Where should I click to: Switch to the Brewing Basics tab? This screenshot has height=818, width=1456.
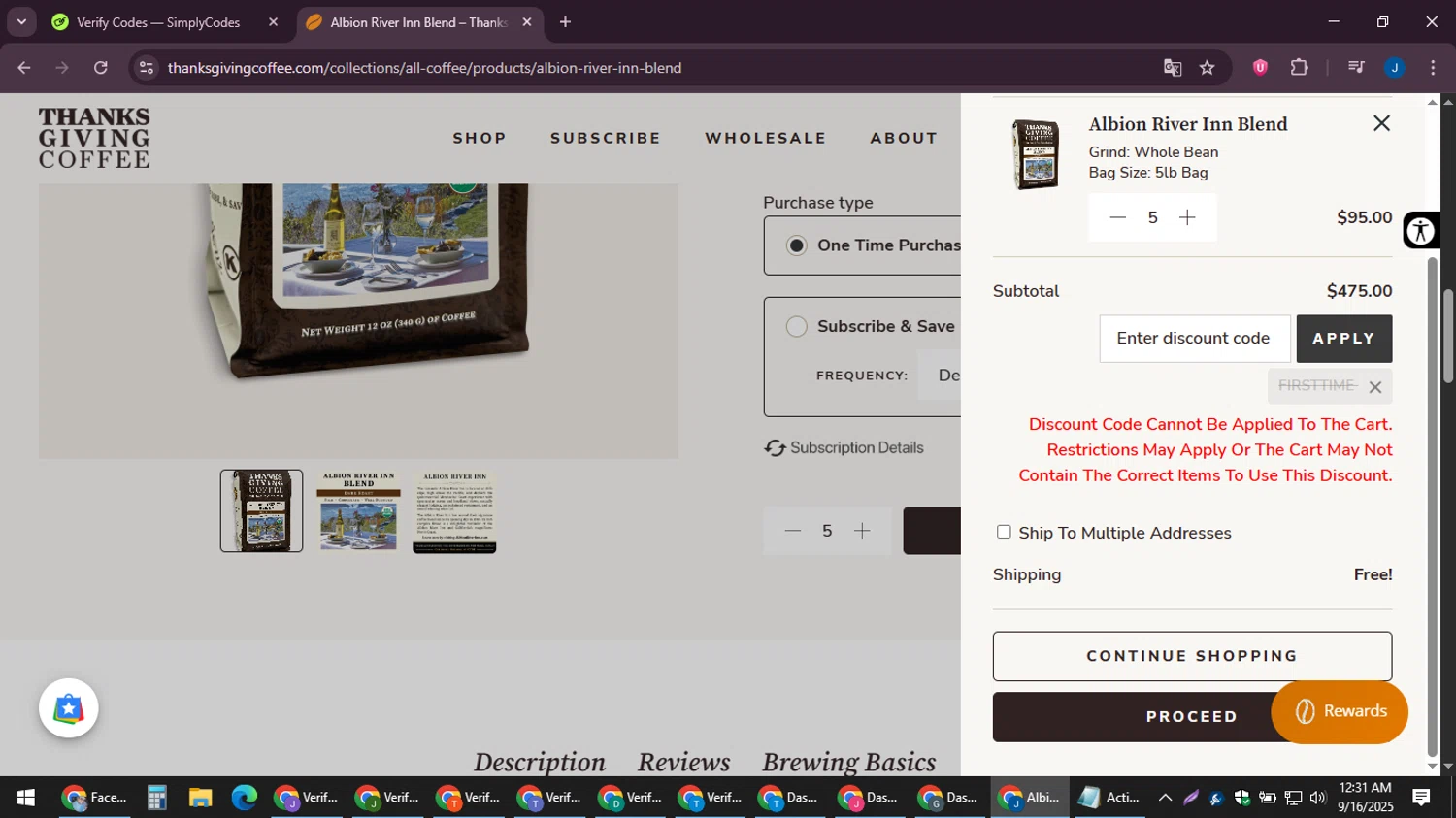point(849,762)
